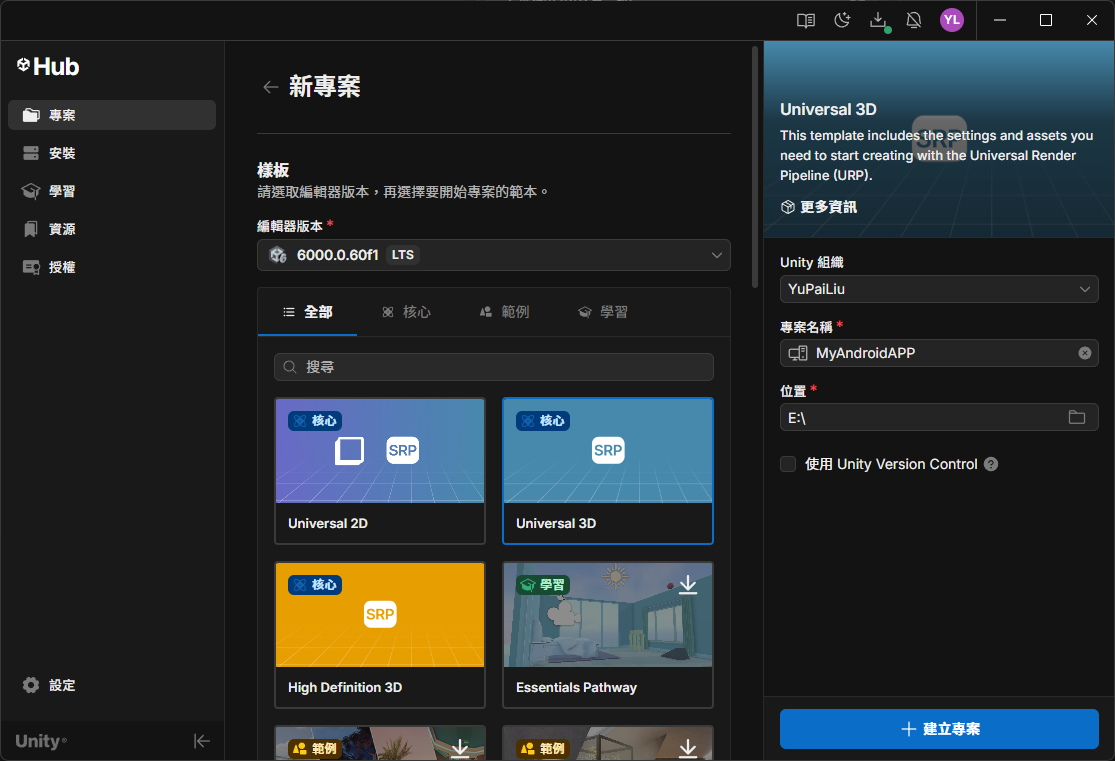Switch to the 範例 template tab

[x=506, y=311]
